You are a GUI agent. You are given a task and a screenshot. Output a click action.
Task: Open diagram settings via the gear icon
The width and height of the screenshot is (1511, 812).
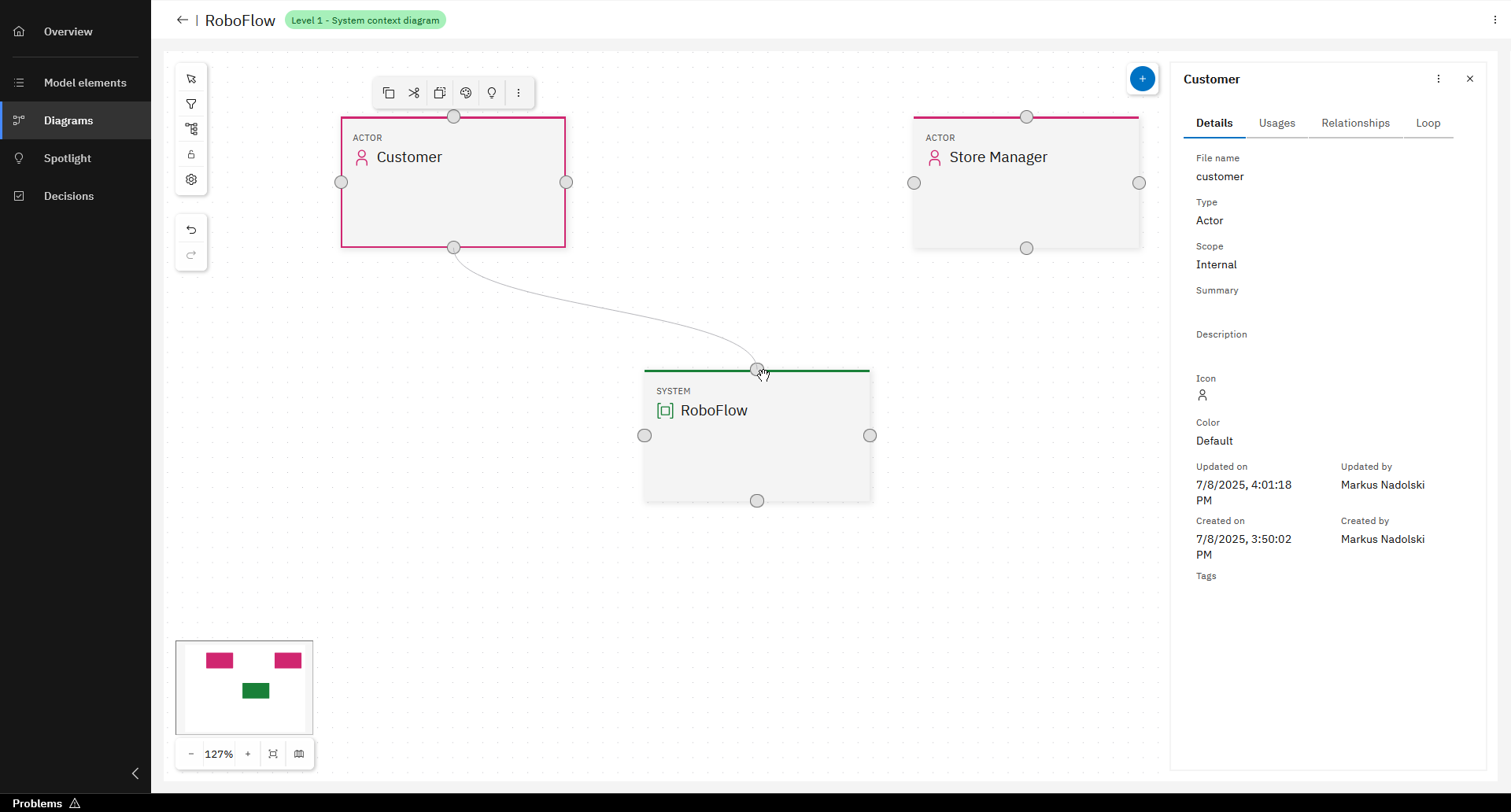point(191,179)
